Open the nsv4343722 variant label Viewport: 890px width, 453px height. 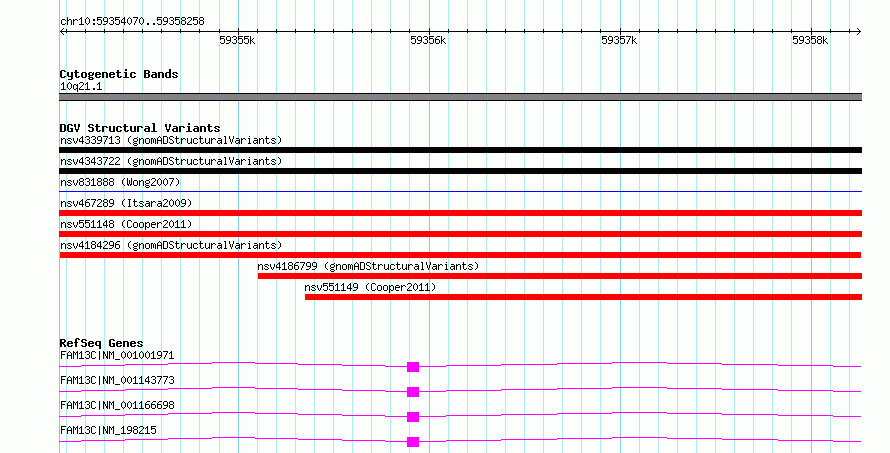pos(171,161)
